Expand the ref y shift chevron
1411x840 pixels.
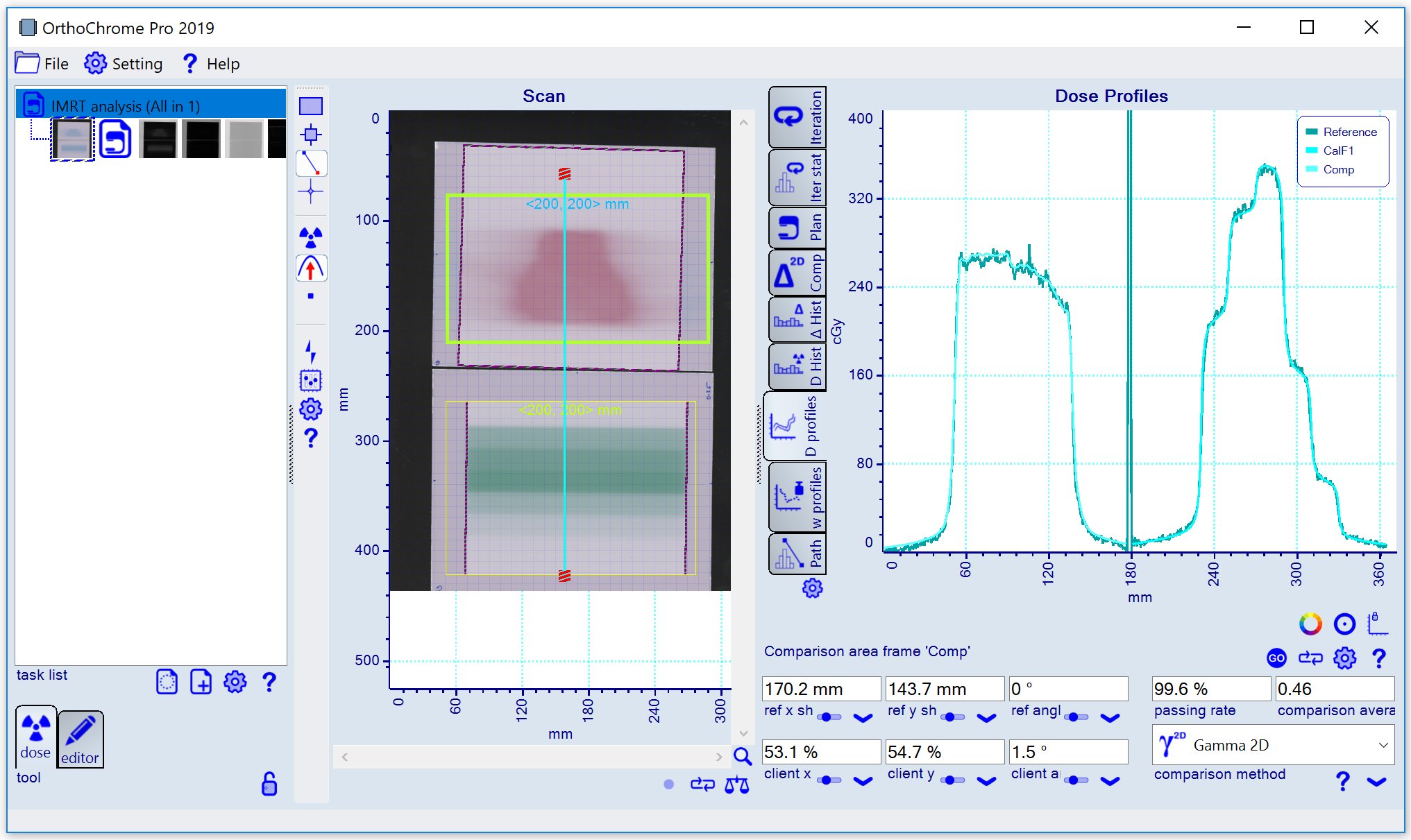point(986,718)
